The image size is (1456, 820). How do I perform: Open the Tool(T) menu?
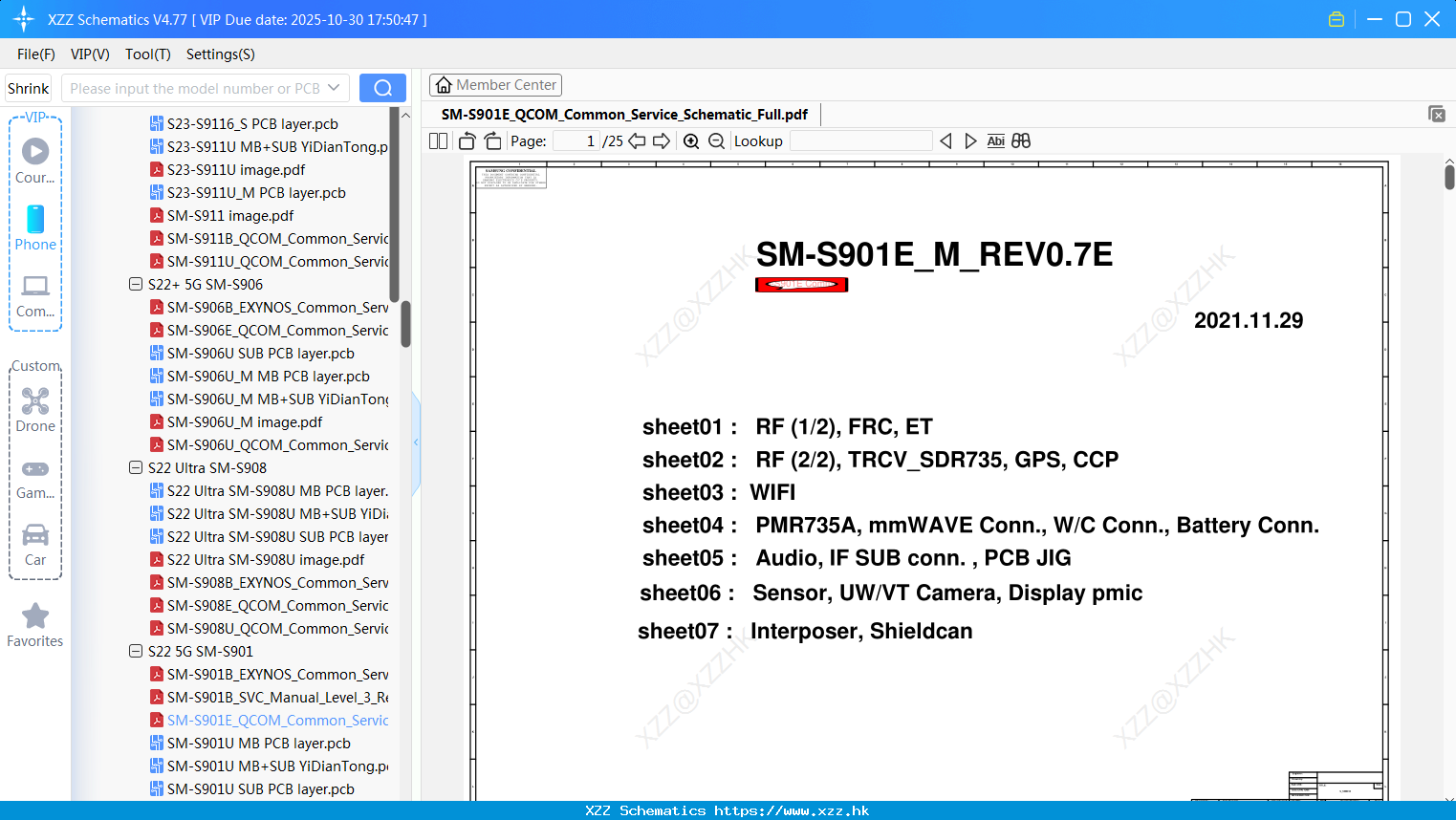click(148, 54)
